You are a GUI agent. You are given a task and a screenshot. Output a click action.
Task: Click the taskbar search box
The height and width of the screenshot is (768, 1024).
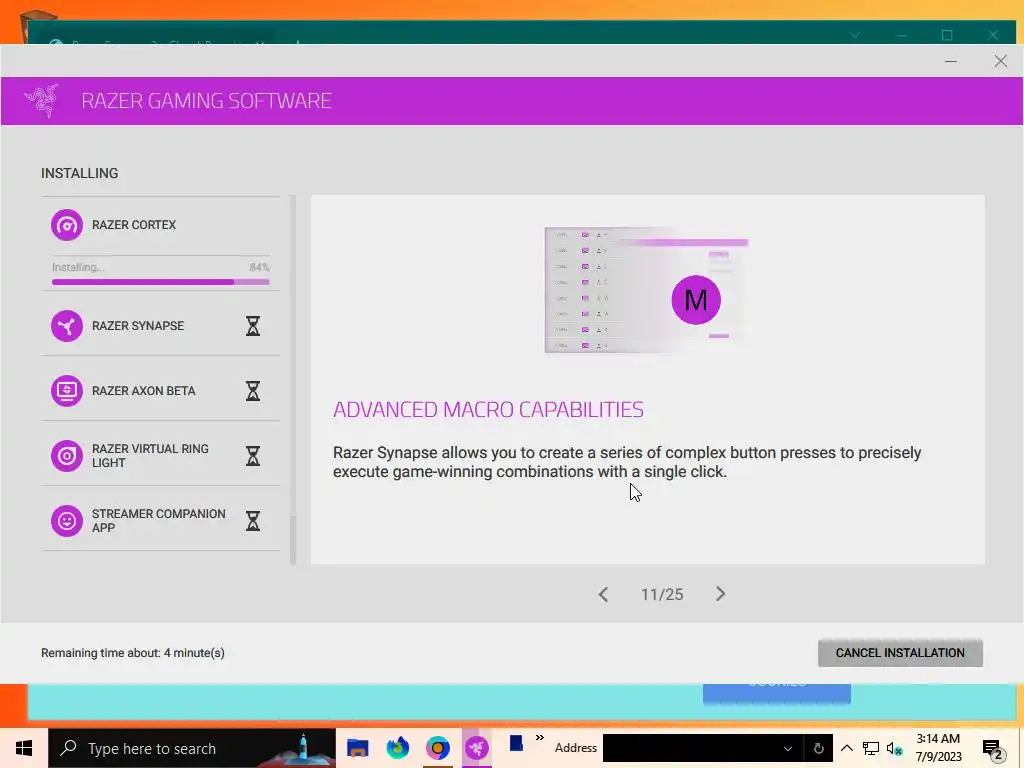tap(192, 748)
